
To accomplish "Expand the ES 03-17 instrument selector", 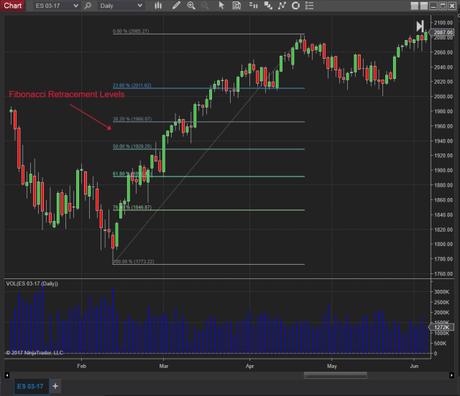I will point(76,6).
